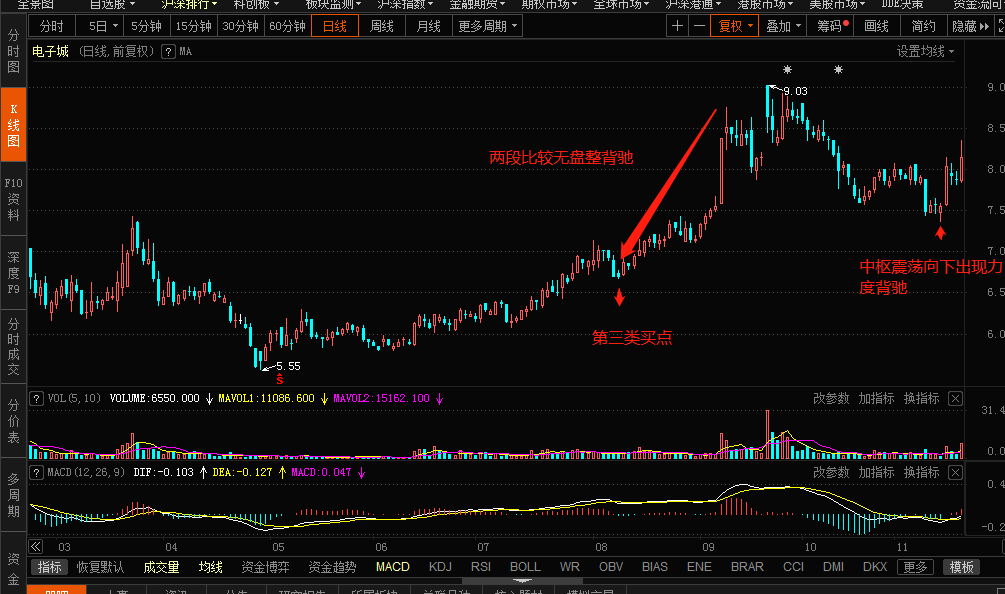
Task: Open MACD indicator help question icon
Action: click(37, 473)
